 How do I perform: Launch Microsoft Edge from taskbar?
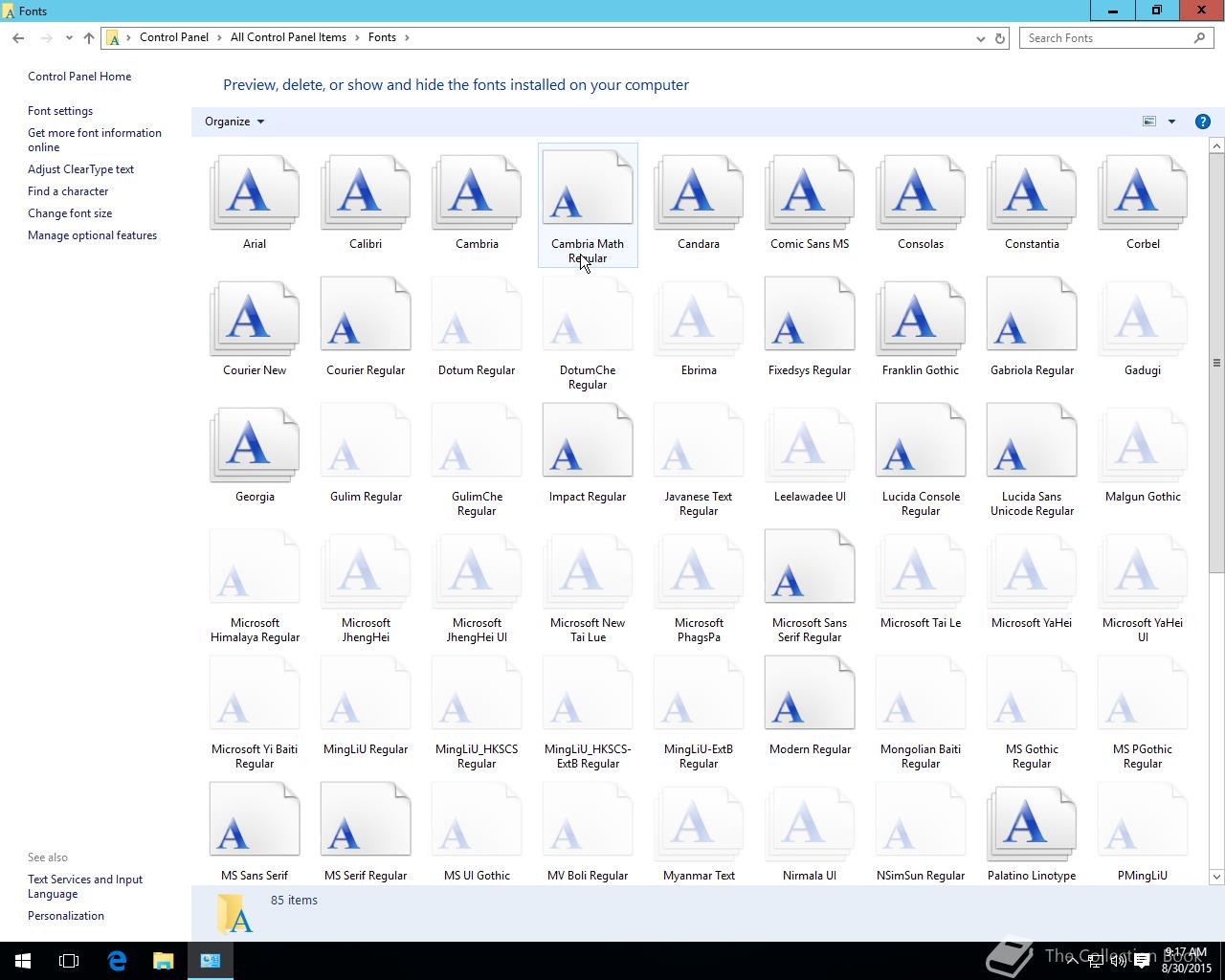117,961
